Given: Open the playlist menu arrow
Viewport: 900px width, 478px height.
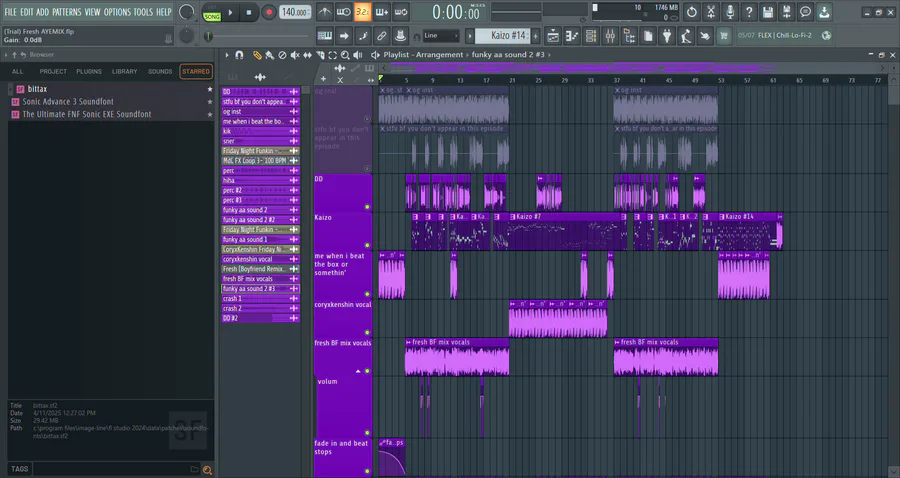Looking at the screenshot, I should (227, 55).
